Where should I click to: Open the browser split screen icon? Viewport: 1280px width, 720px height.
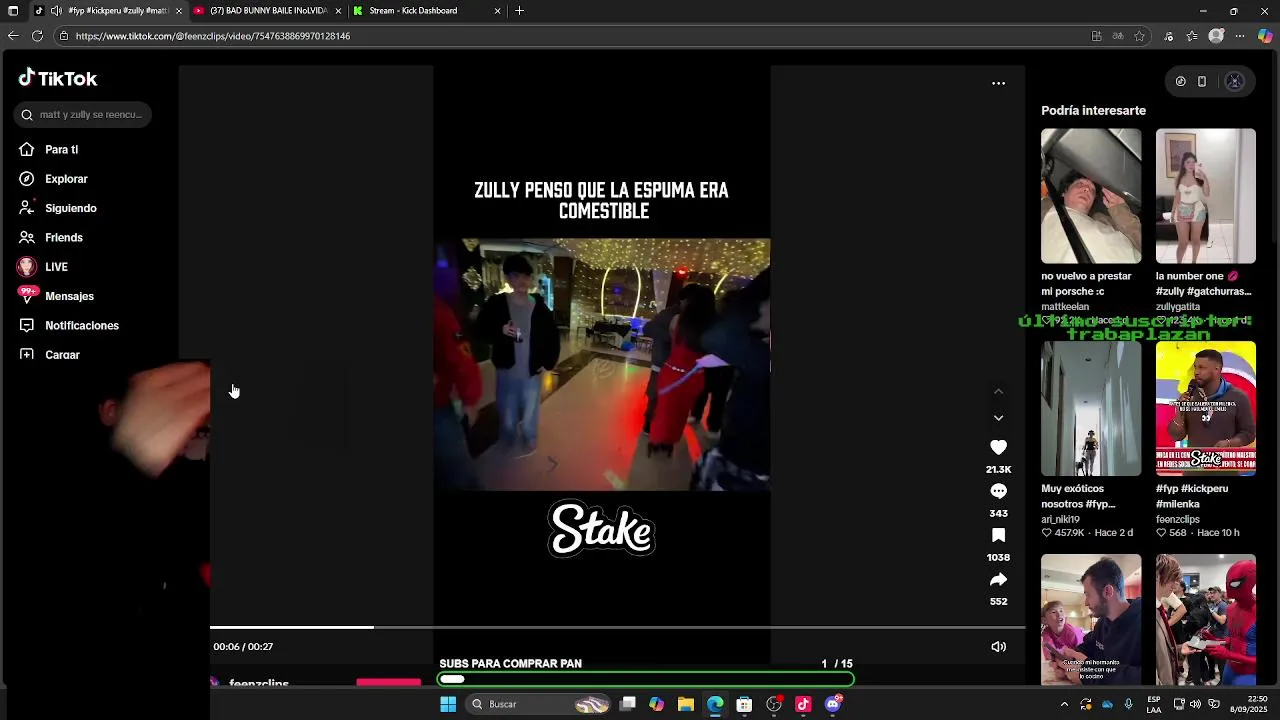[1097, 36]
